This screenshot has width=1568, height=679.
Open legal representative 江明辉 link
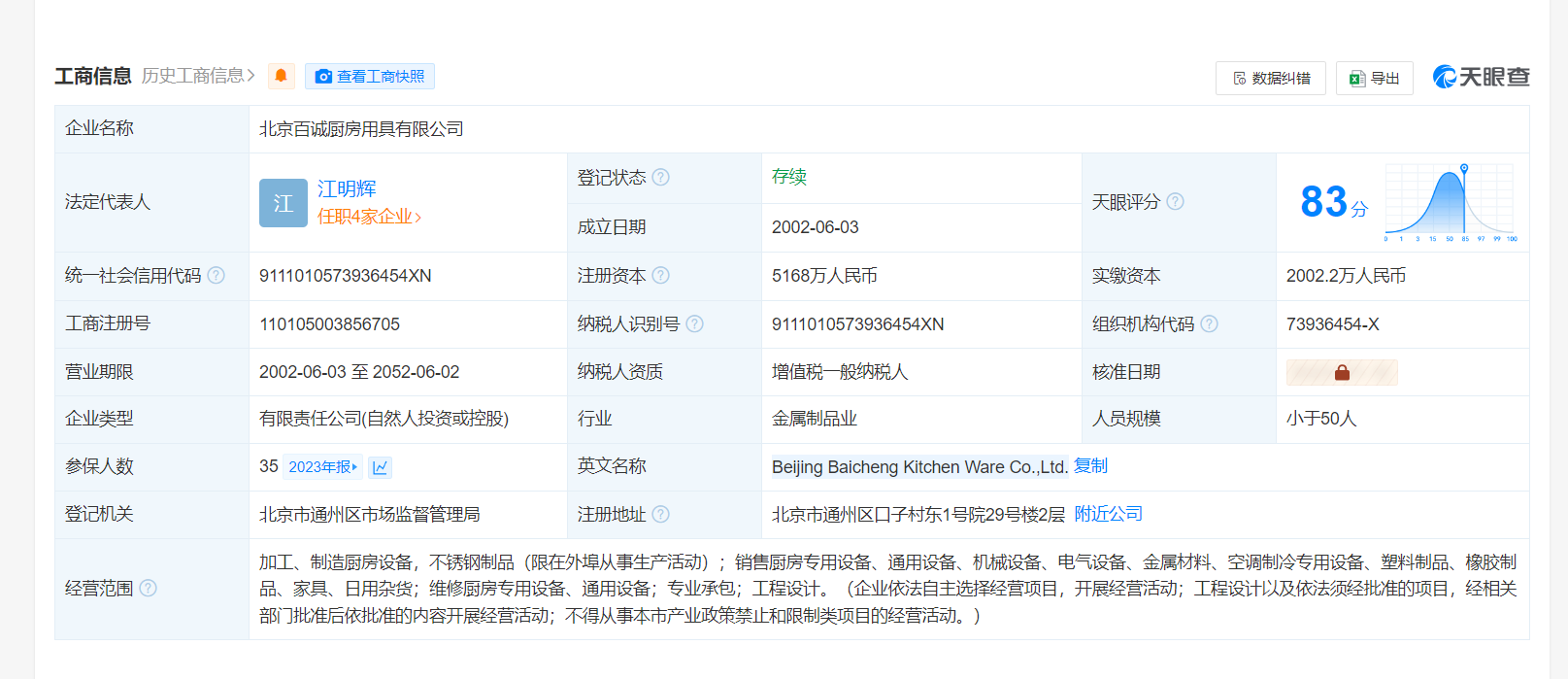(347, 188)
